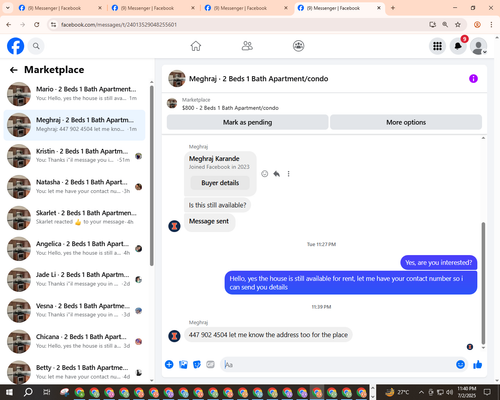This screenshot has height=400, width=500.
Task: Switch to the first Messenger browser tab
Action: [x=60, y=8]
